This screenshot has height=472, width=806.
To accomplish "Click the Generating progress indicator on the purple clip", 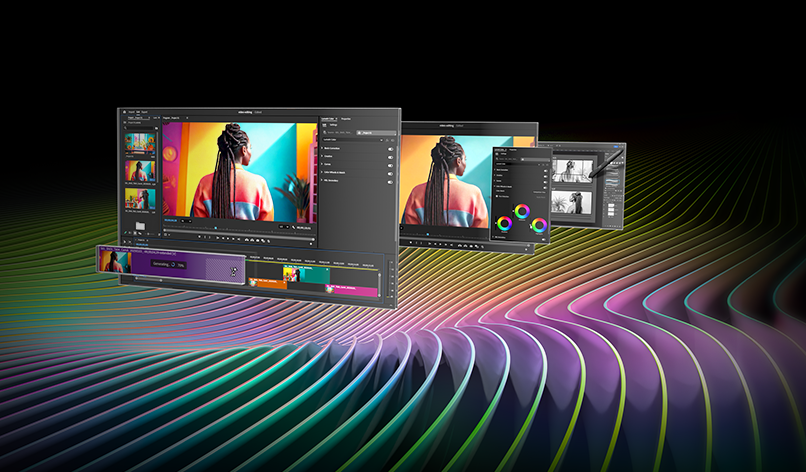I will tap(168, 264).
